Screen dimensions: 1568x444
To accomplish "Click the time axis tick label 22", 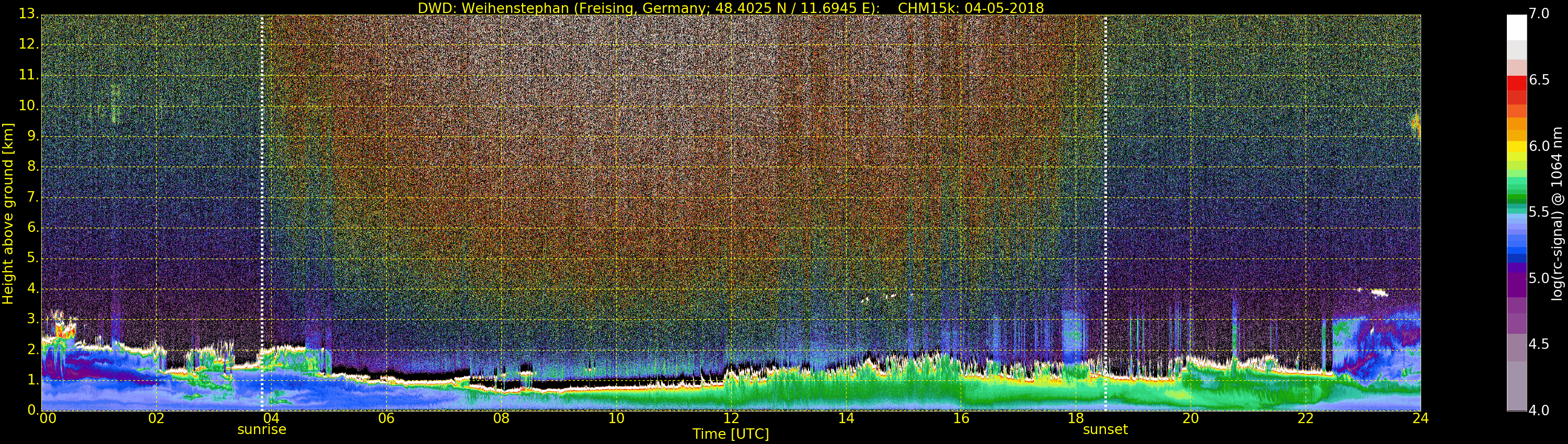I will 1306,418.
